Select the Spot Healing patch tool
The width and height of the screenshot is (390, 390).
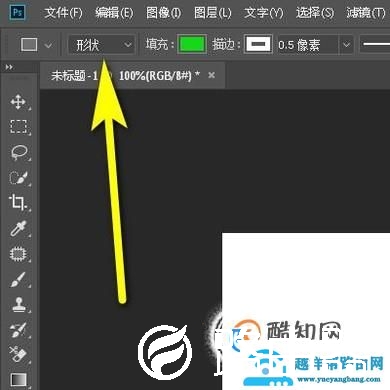coord(18,254)
